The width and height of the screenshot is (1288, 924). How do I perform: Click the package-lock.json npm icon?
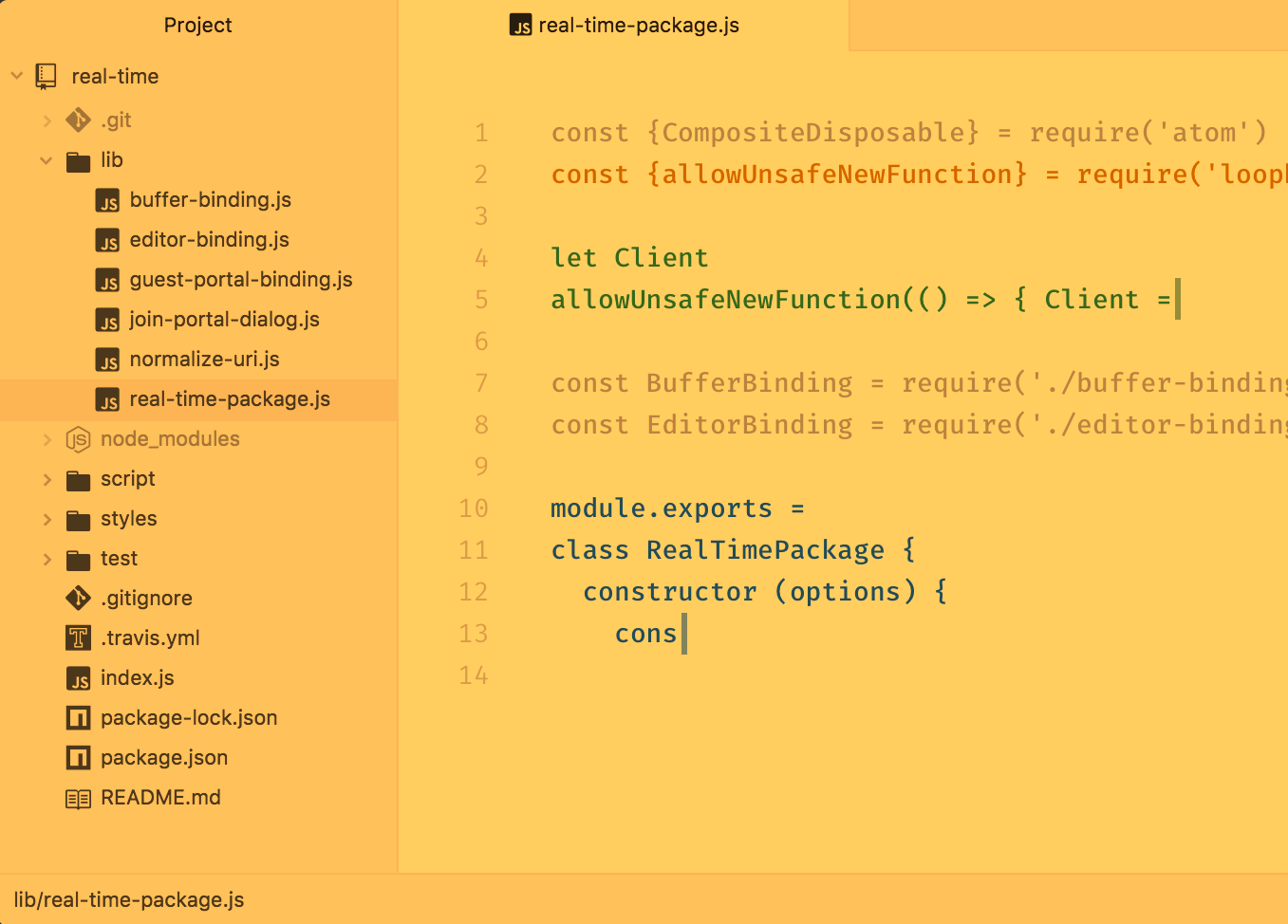78,718
